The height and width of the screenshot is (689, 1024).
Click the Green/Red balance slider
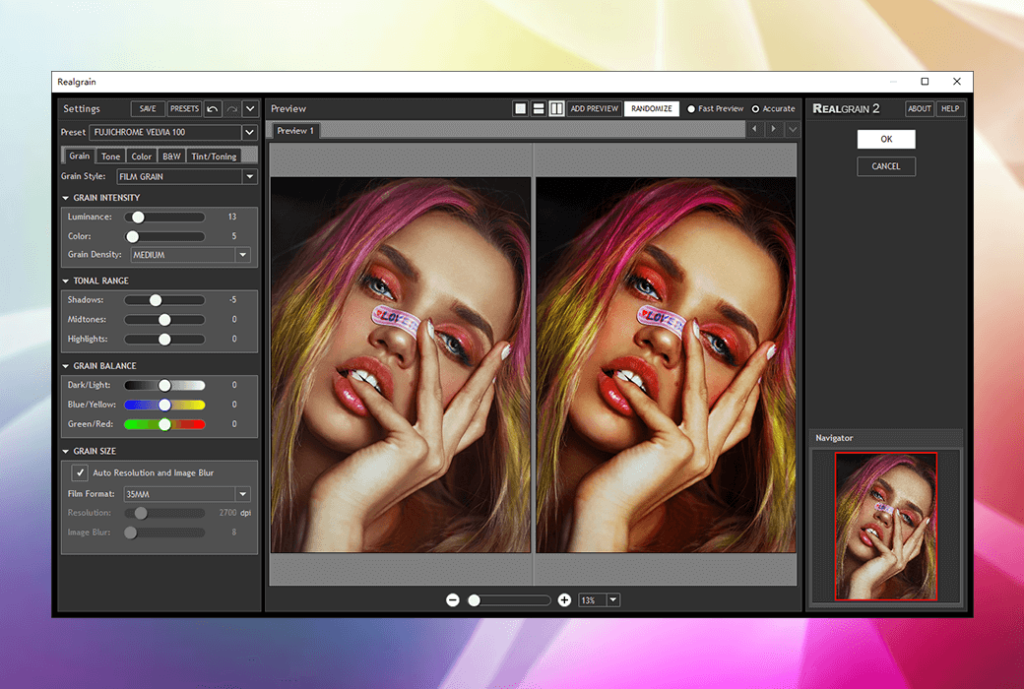tap(165, 425)
